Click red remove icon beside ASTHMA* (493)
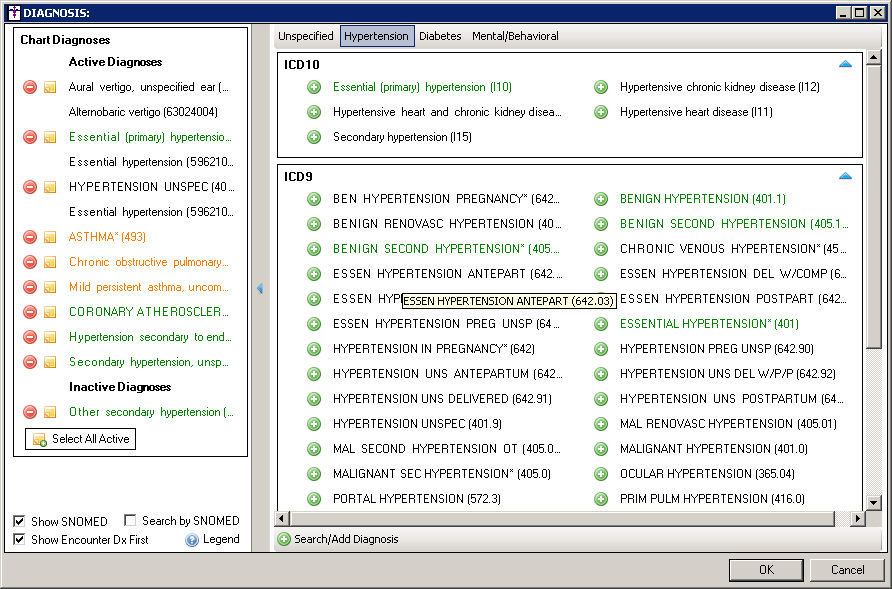This screenshot has height=589, width=892. [30, 237]
